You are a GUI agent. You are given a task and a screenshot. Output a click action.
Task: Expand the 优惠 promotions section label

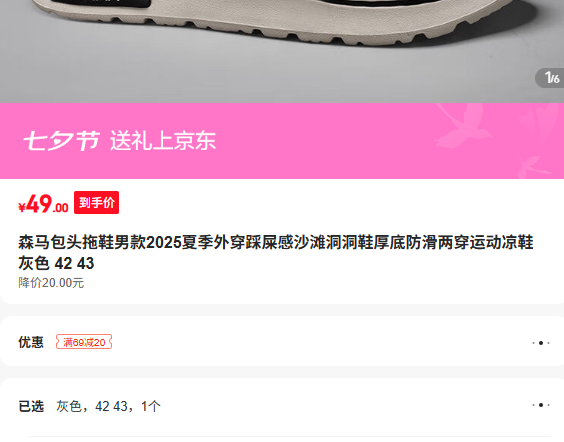tap(31, 342)
